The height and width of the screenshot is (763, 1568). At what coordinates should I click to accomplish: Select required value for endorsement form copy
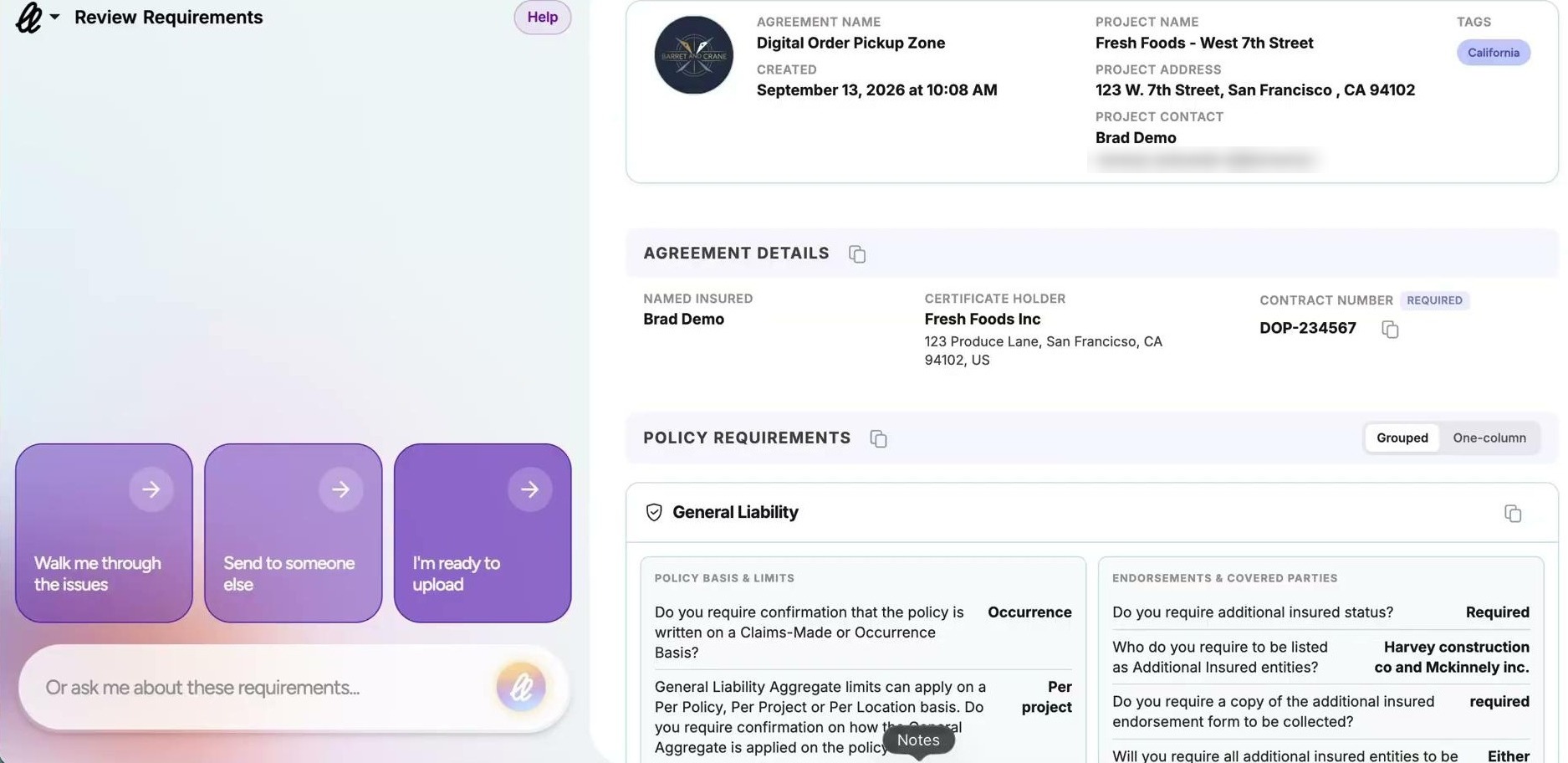(x=1499, y=701)
